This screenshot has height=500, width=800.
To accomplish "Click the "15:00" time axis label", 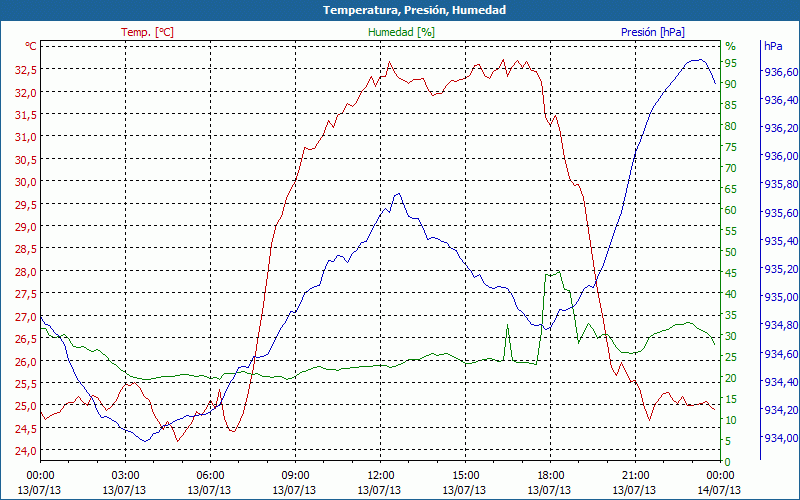I will pyautogui.click(x=465, y=476).
